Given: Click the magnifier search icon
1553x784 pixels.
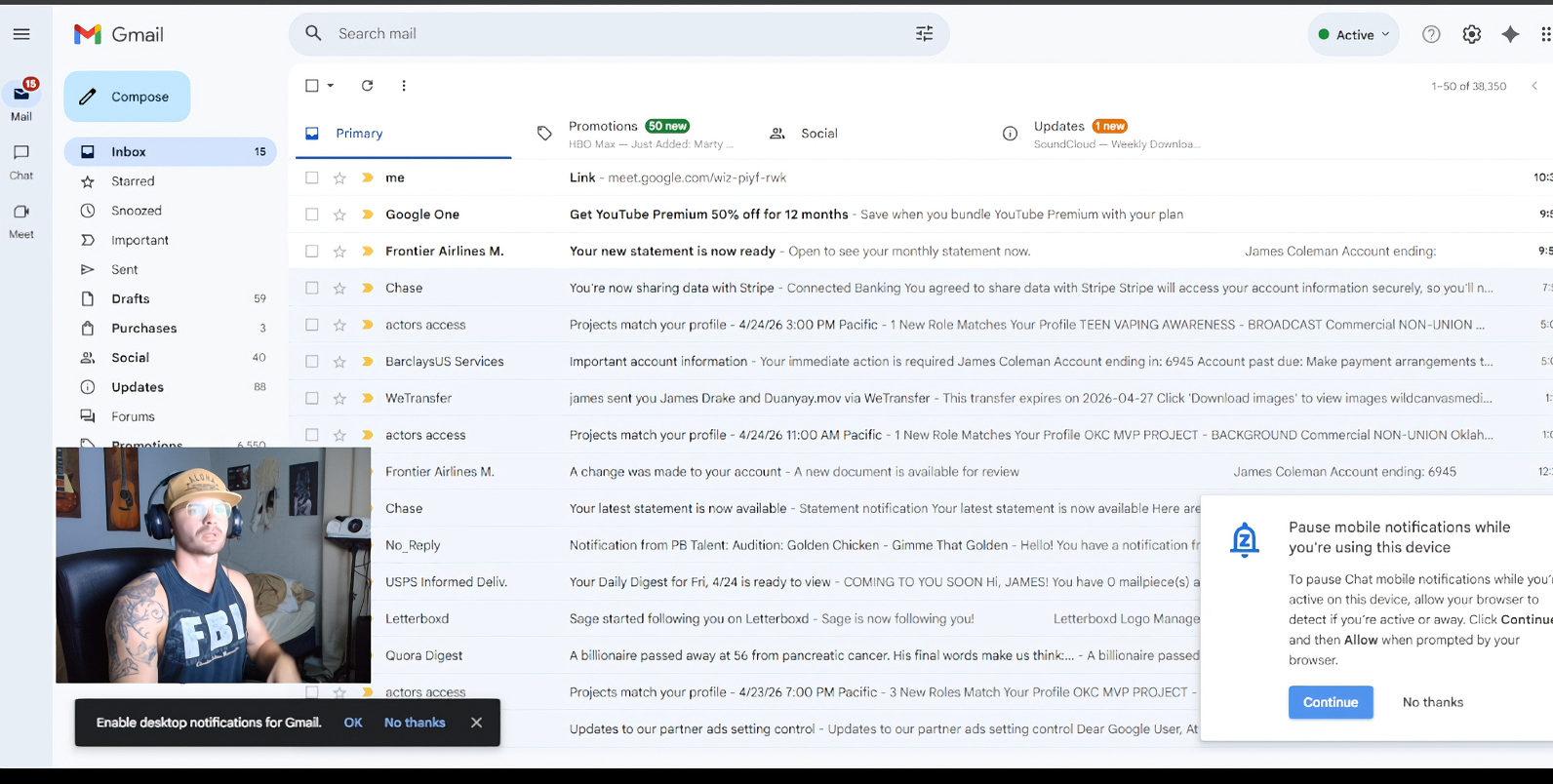Looking at the screenshot, I should (x=313, y=33).
